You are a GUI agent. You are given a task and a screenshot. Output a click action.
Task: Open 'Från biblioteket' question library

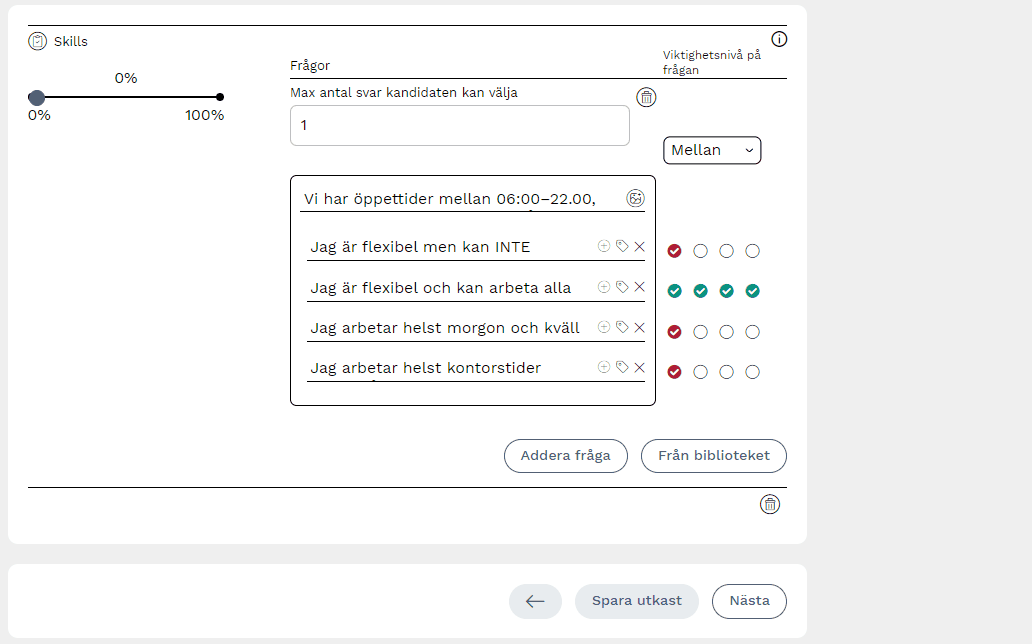[x=714, y=455]
